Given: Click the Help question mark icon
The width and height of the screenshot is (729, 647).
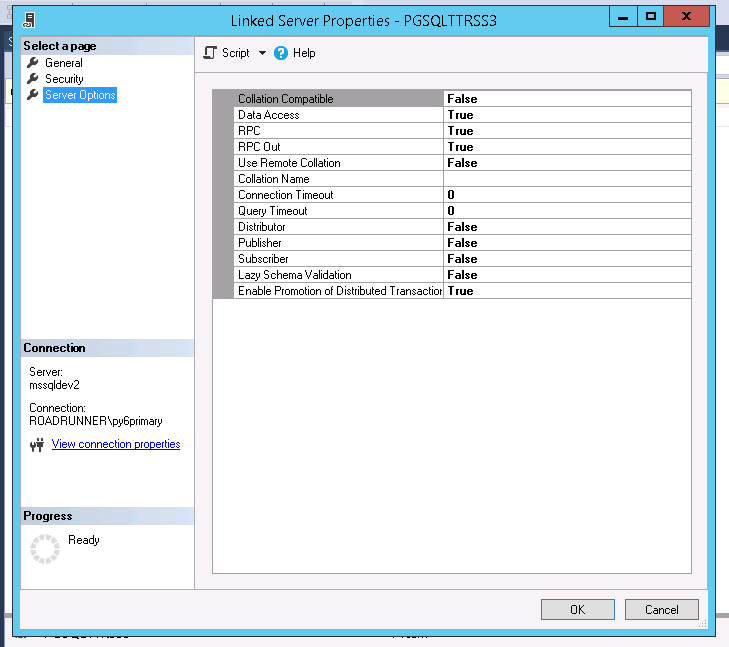Looking at the screenshot, I should coord(281,53).
